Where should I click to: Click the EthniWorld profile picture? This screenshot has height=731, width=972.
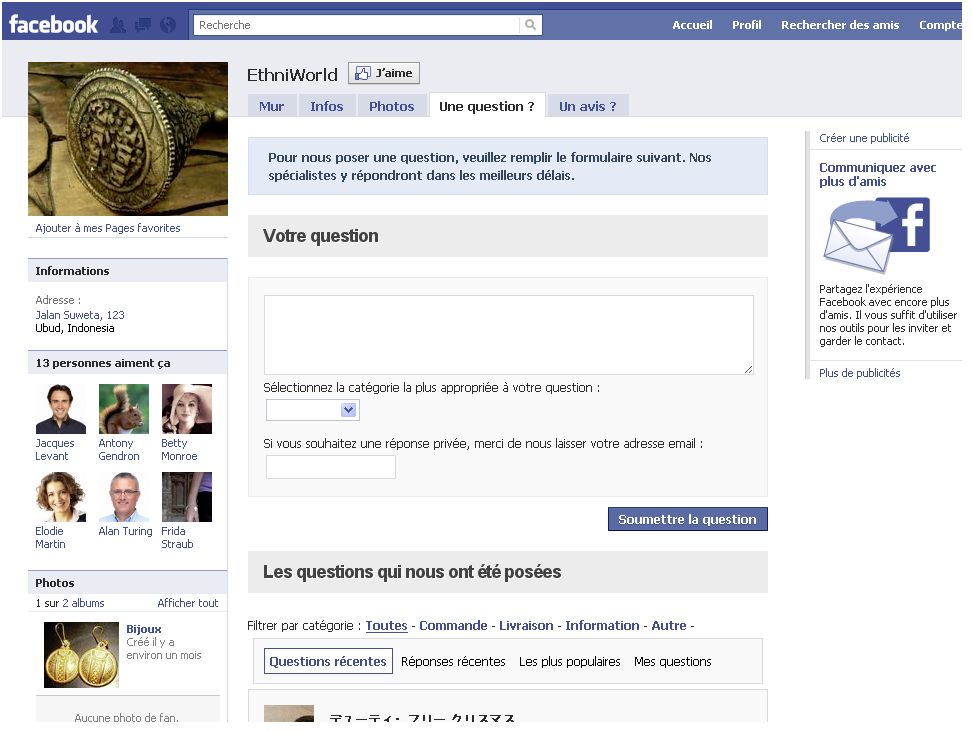(x=128, y=139)
